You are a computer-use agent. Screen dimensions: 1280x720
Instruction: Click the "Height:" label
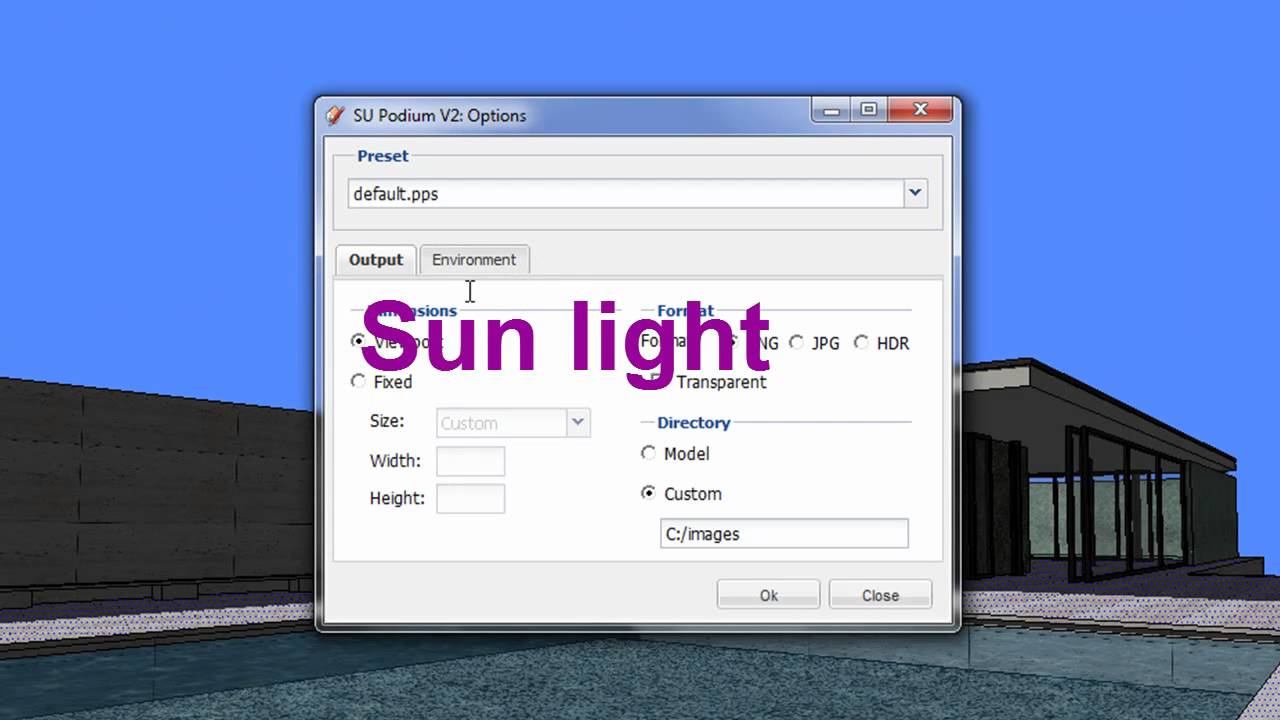(x=397, y=498)
